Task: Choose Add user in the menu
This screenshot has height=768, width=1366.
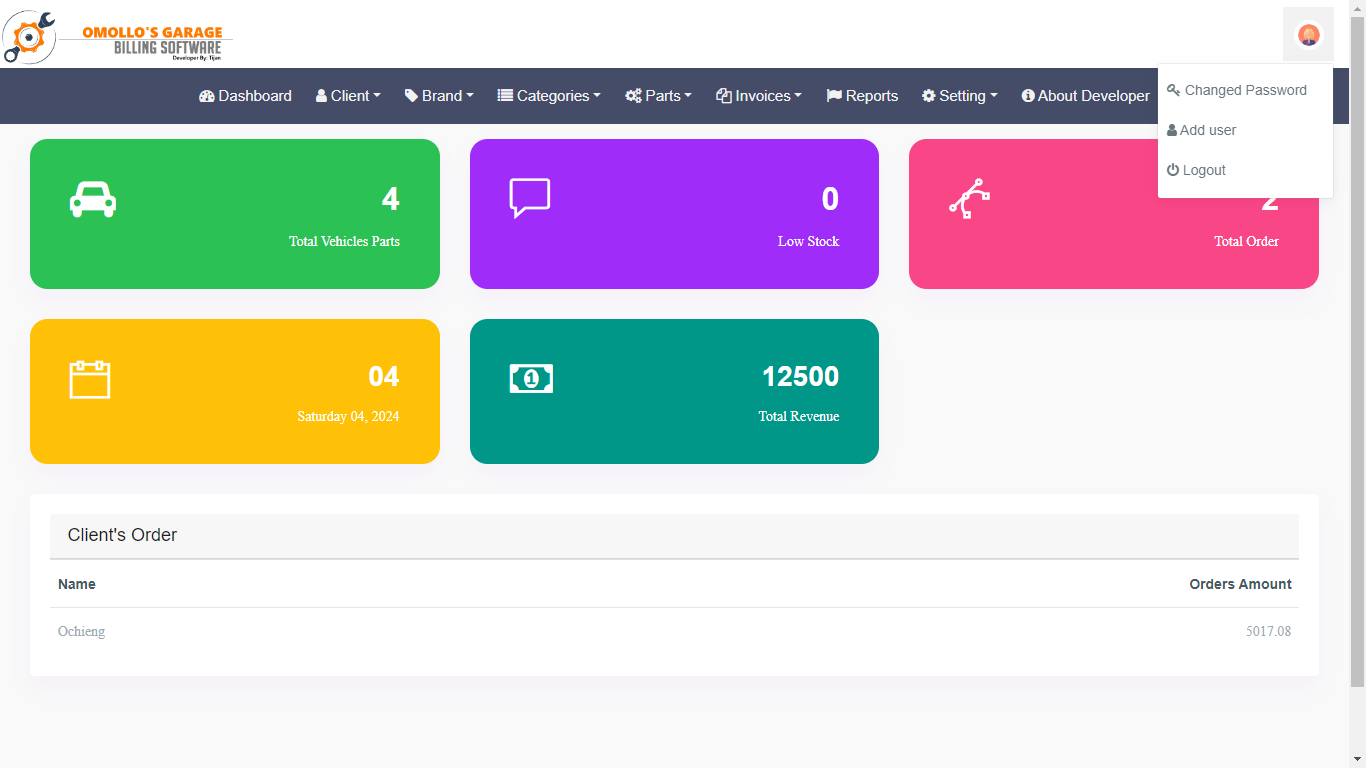Action: [1207, 130]
